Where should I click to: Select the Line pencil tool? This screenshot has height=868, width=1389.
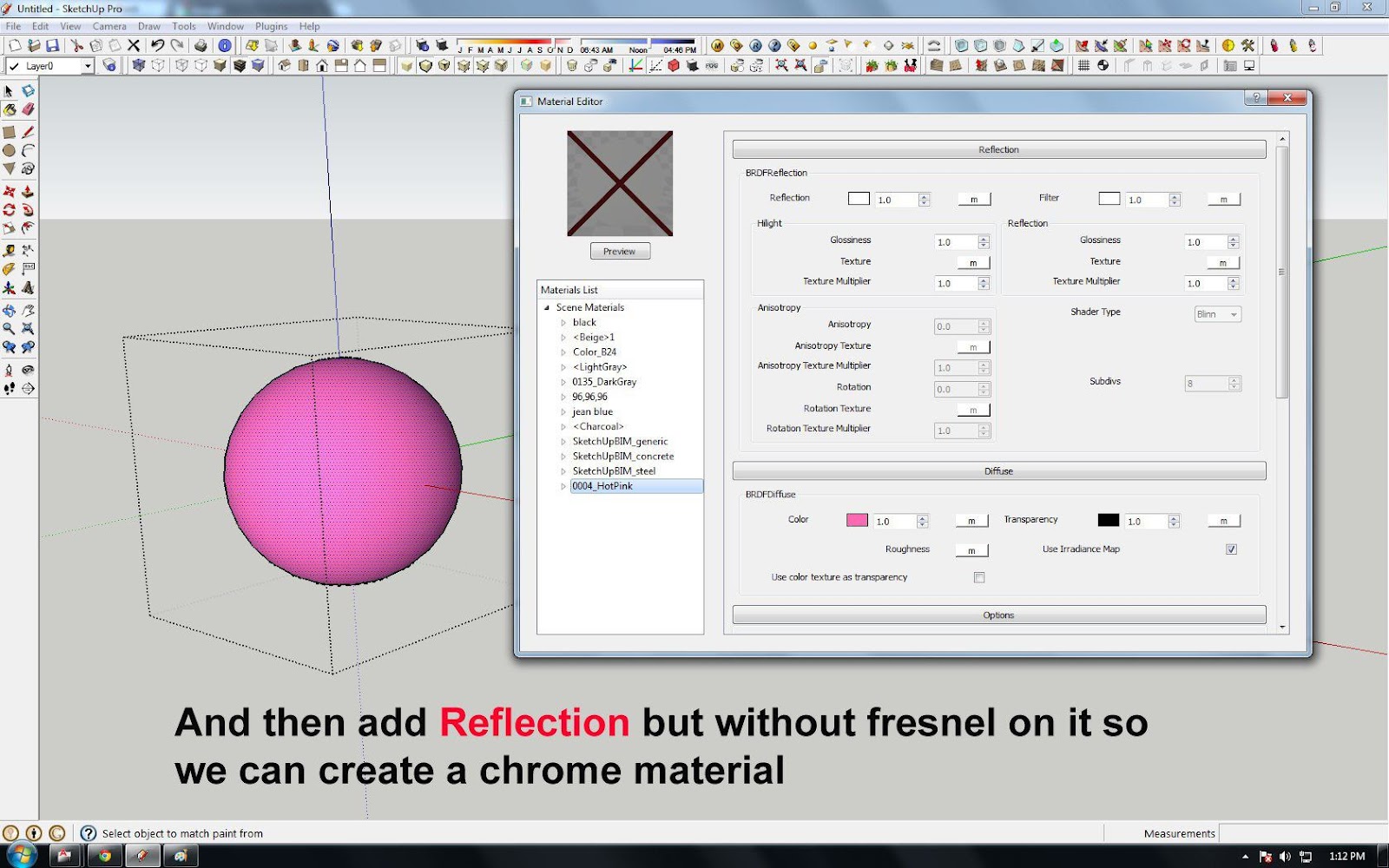28,132
